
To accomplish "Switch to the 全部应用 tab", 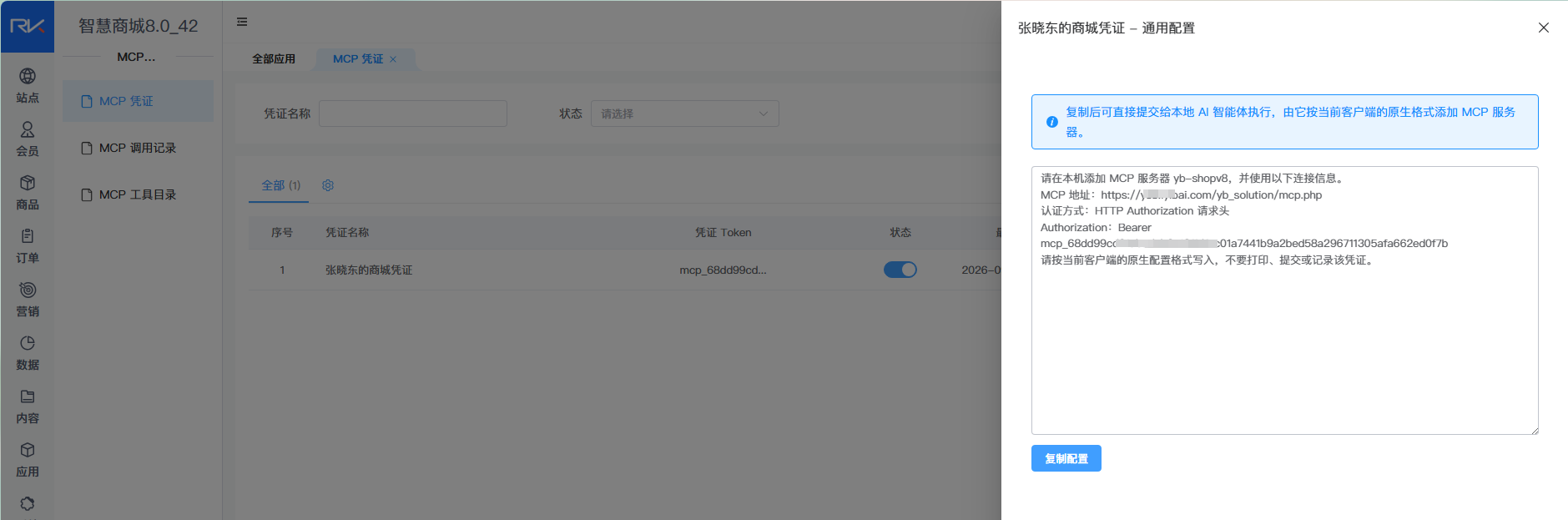I will tap(274, 59).
